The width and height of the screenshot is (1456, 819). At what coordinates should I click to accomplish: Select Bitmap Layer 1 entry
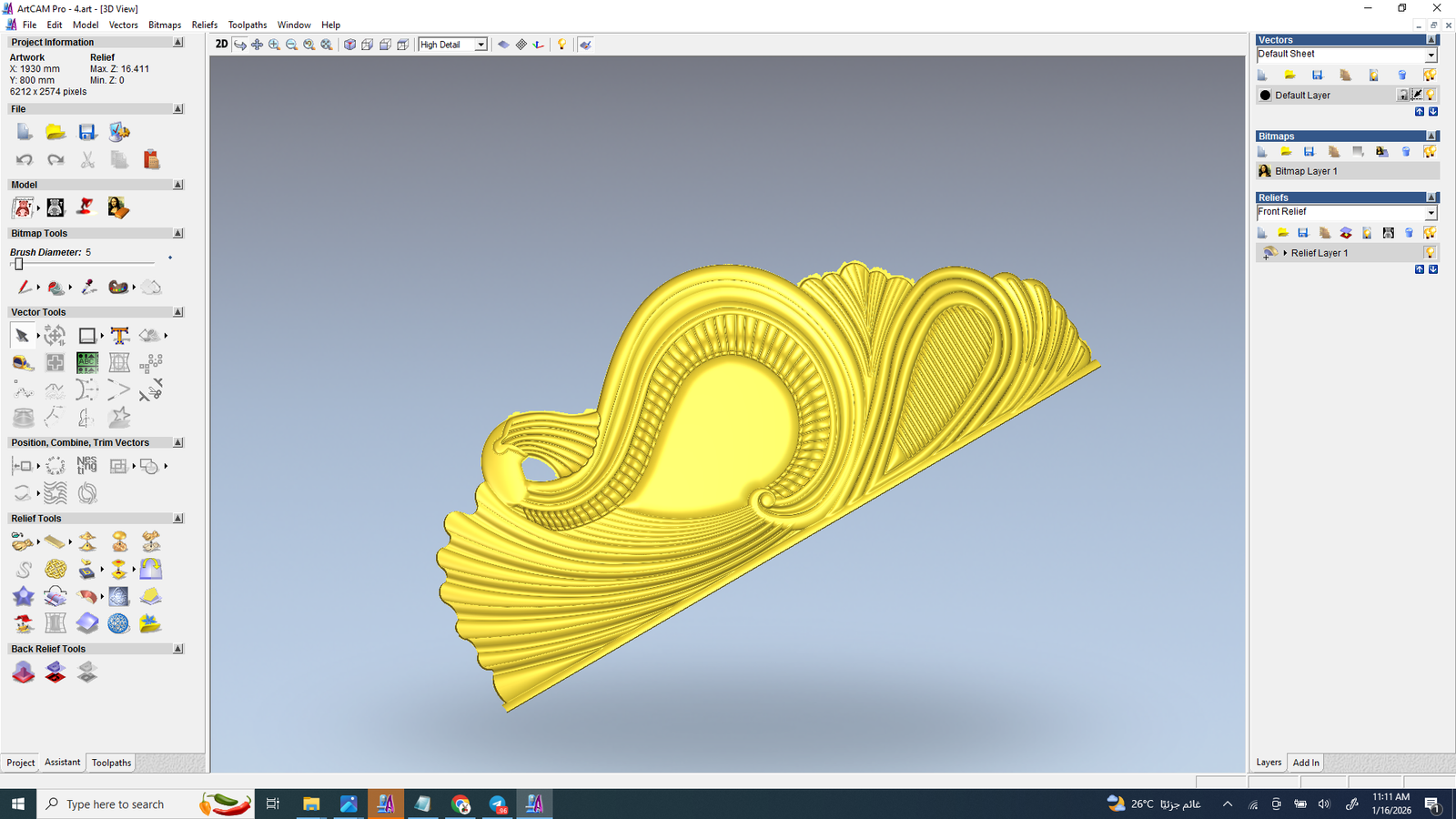[x=1306, y=171]
